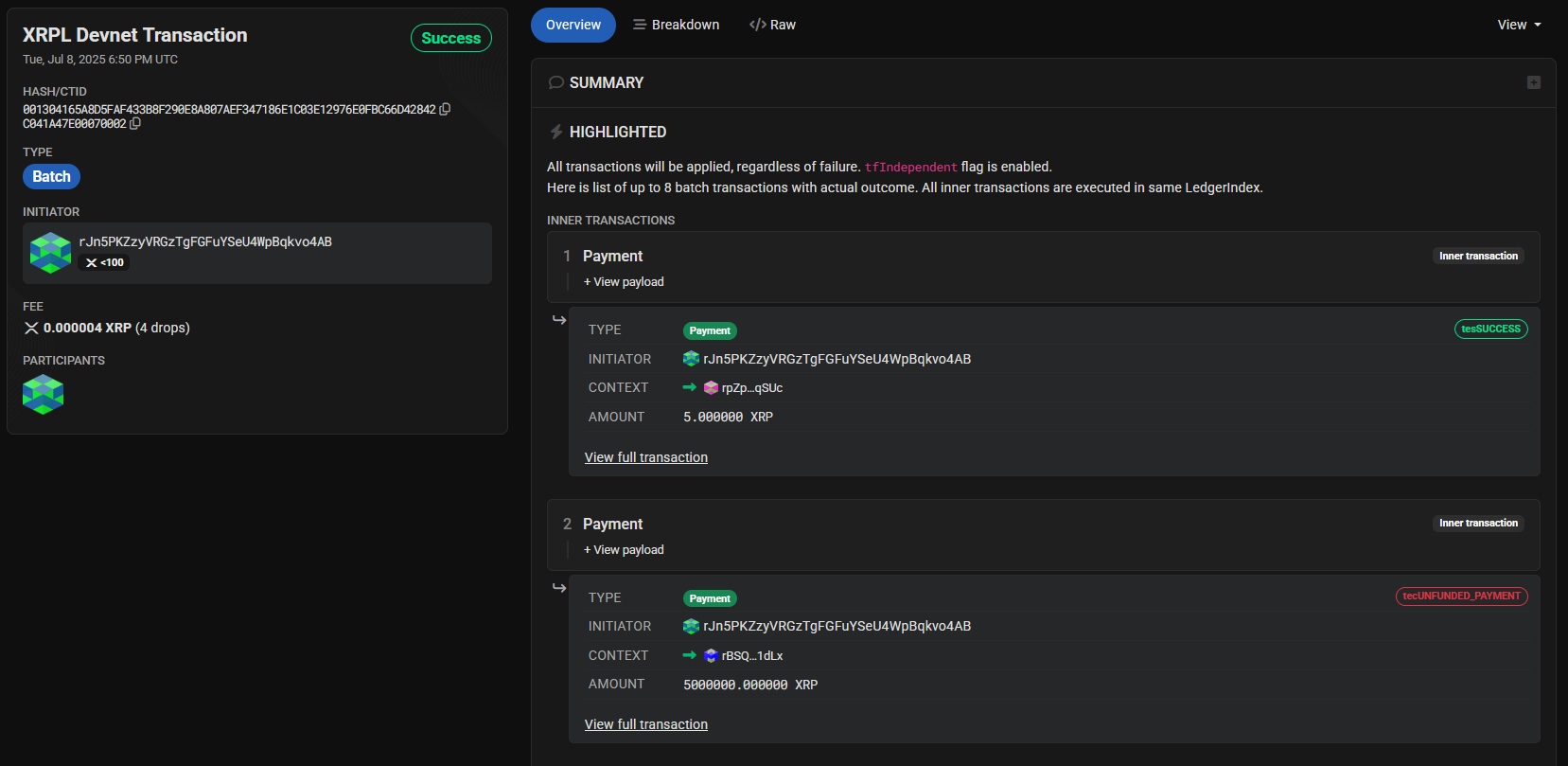Click the initiator account avatar in left panel
The image size is (1568, 766).
50,253
